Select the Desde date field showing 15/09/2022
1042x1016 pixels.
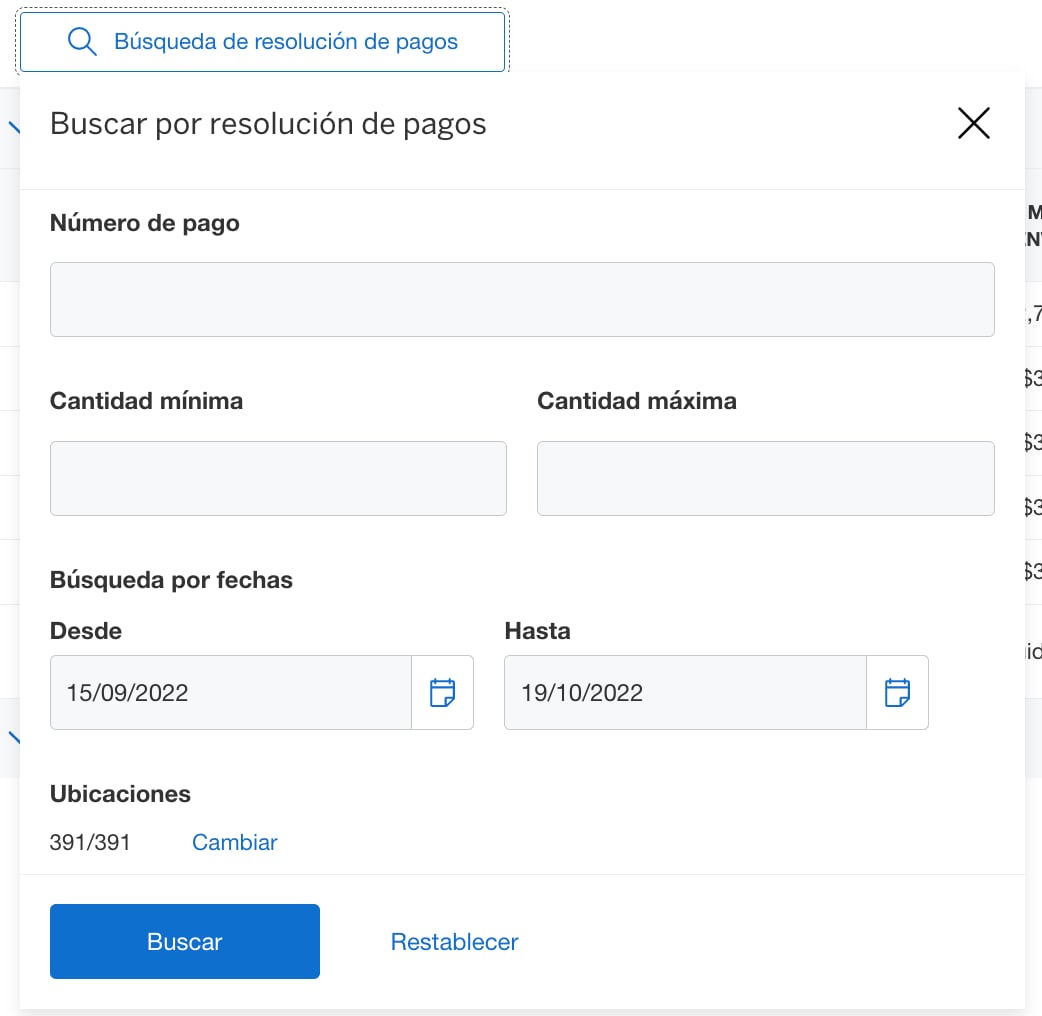[x=230, y=692]
